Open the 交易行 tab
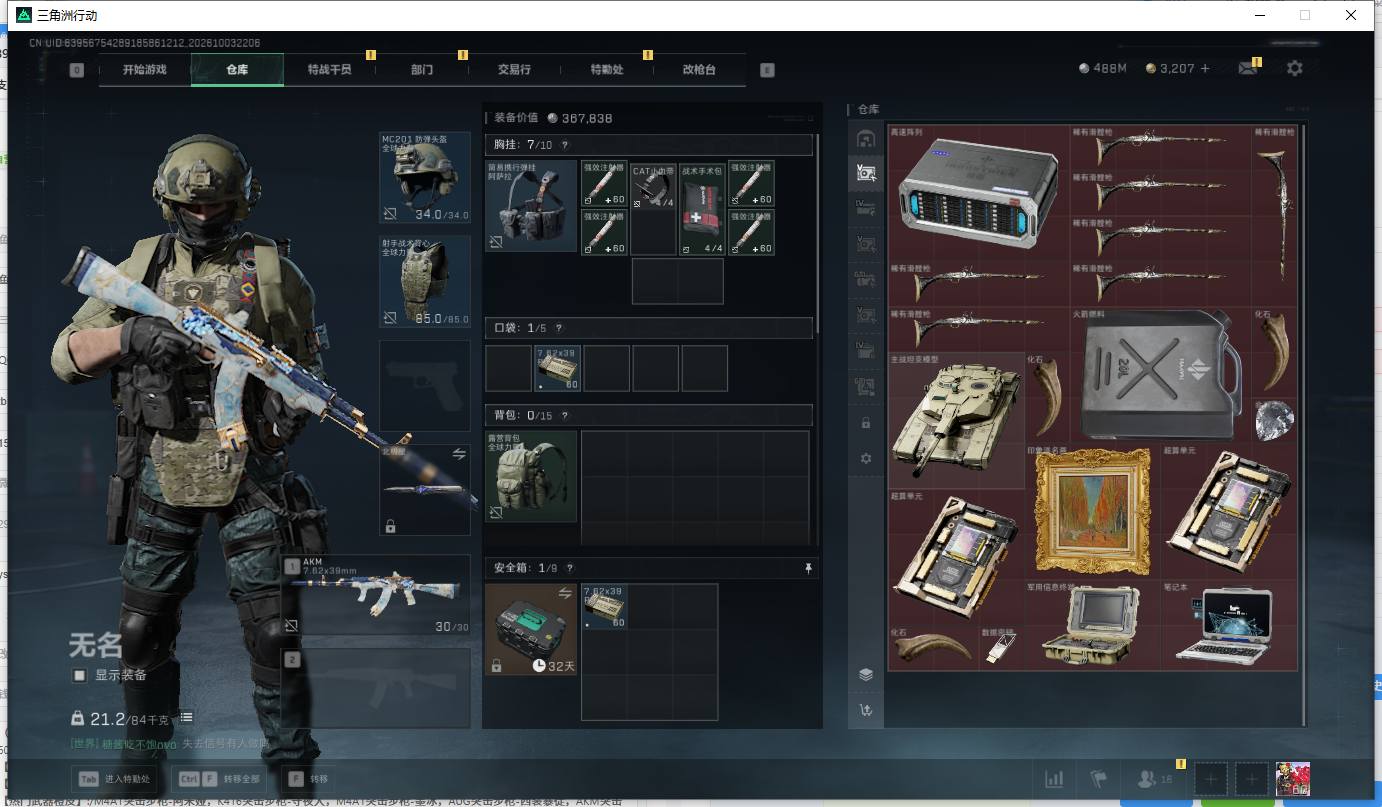Screen dimensions: 1382x807 (x=514, y=70)
